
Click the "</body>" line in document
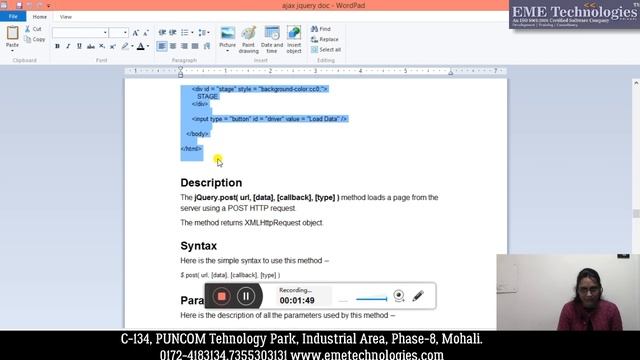coord(198,134)
